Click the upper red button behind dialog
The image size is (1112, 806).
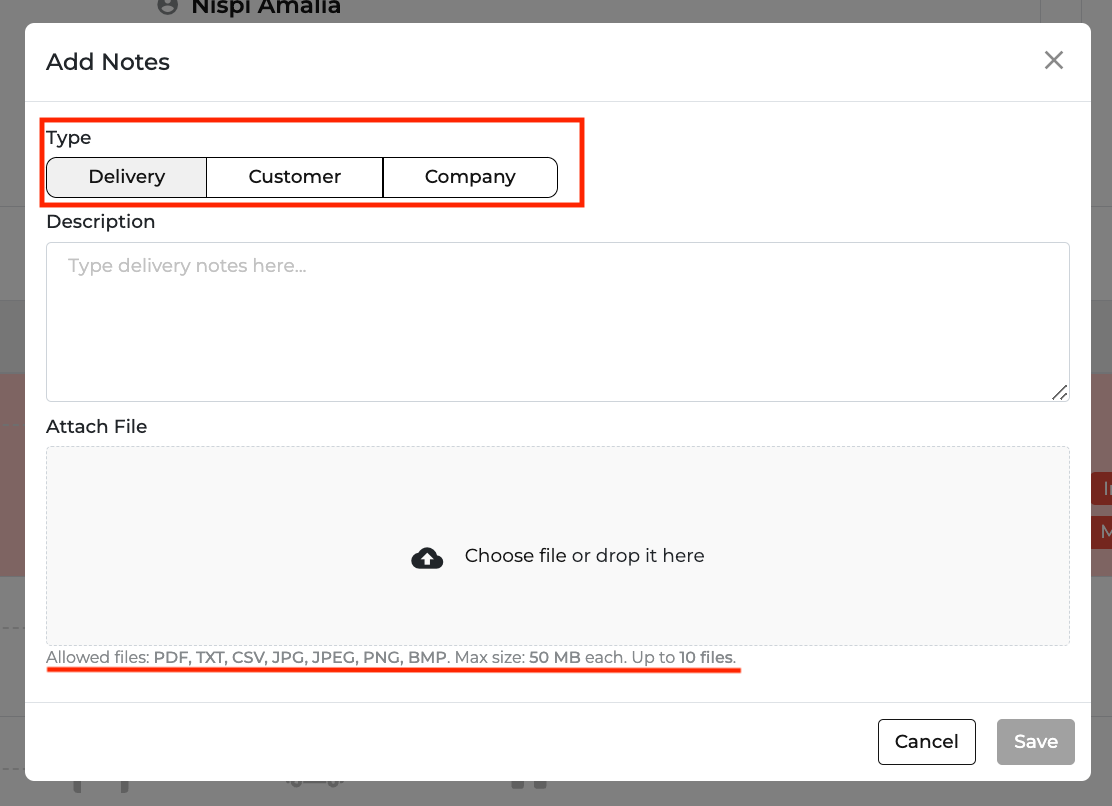(x=1103, y=489)
